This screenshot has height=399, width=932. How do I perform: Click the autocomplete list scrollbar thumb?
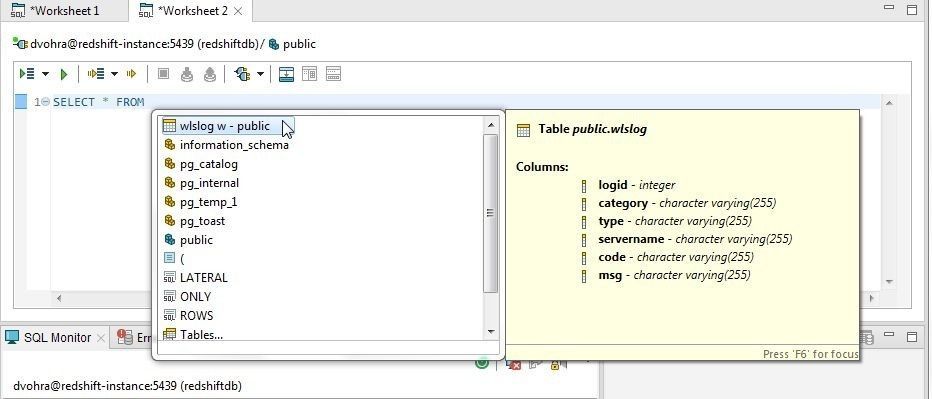click(491, 213)
